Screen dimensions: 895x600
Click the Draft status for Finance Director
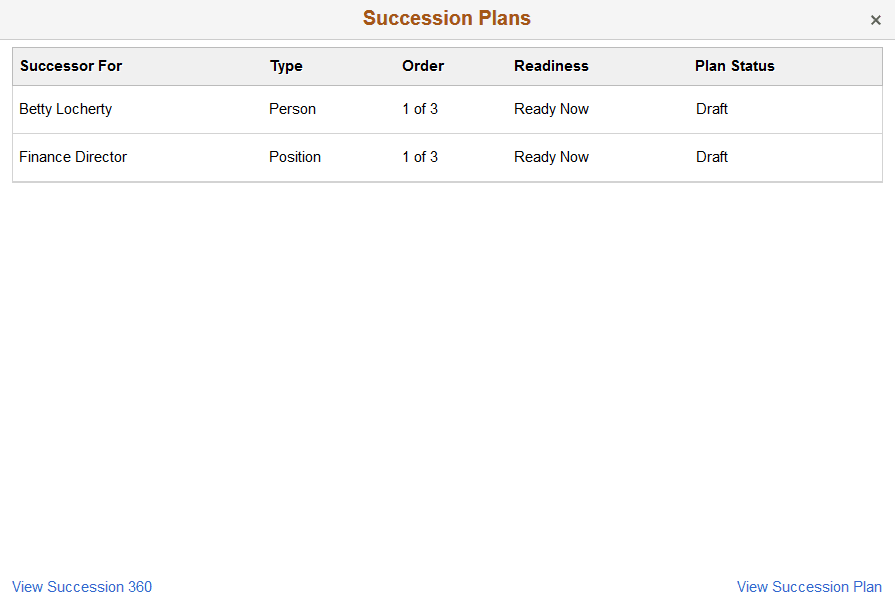coord(711,157)
